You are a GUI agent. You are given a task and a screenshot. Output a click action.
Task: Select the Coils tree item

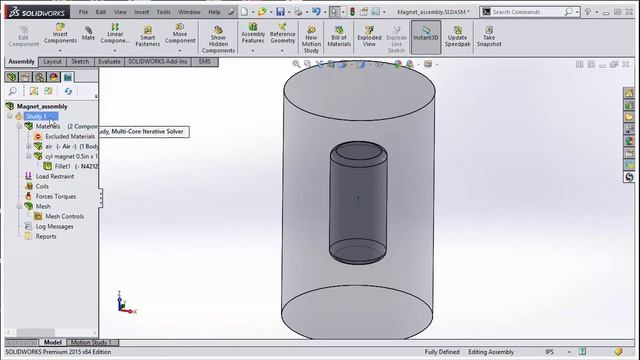[x=37, y=187]
